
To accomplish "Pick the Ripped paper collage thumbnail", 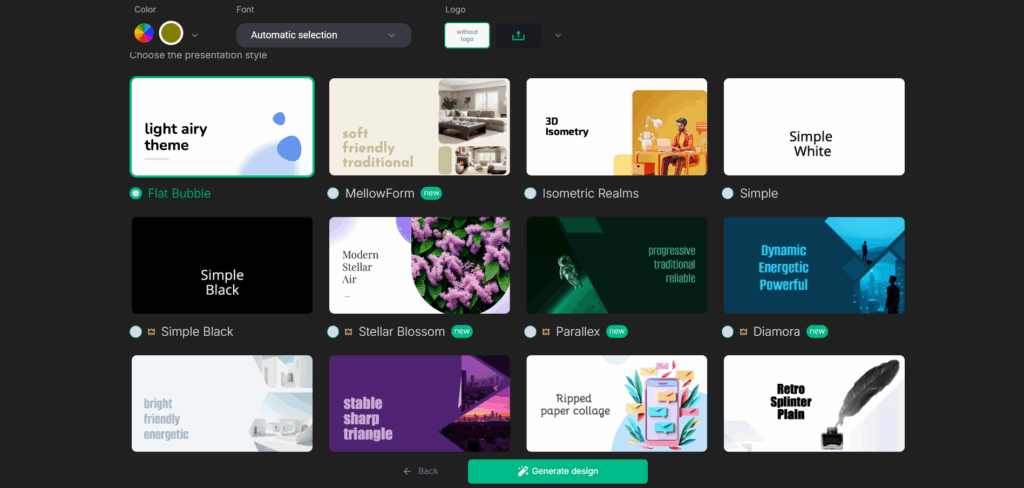I will [x=616, y=403].
